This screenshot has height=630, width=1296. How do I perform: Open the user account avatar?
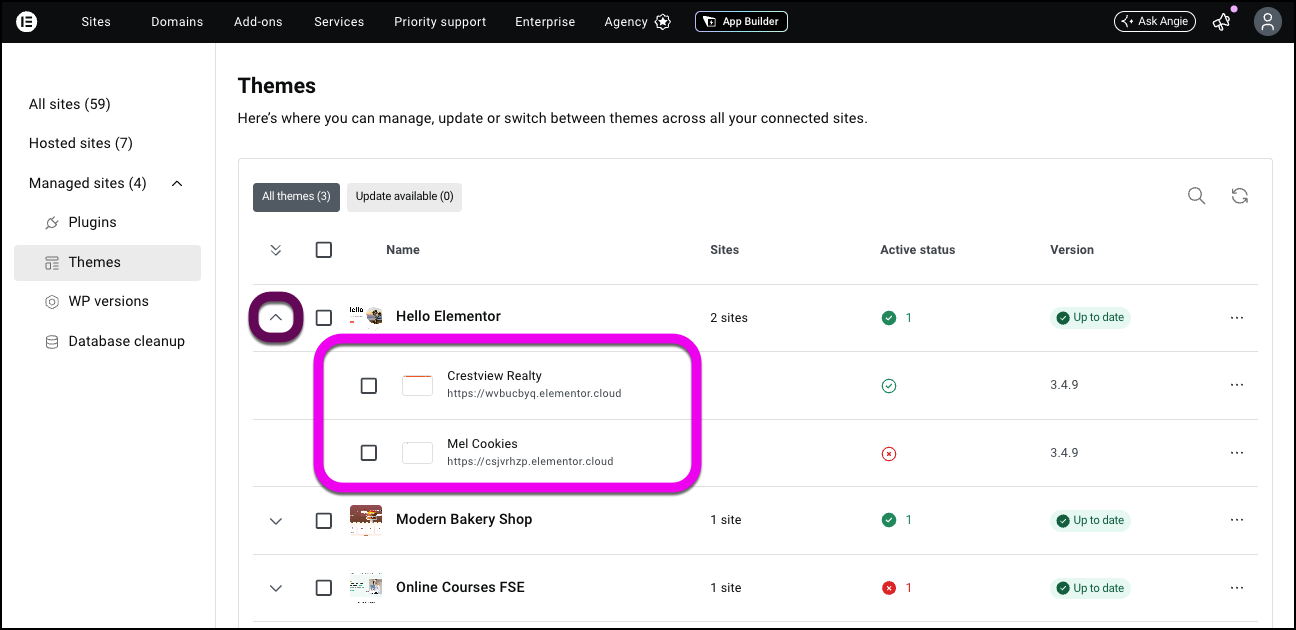point(1268,22)
